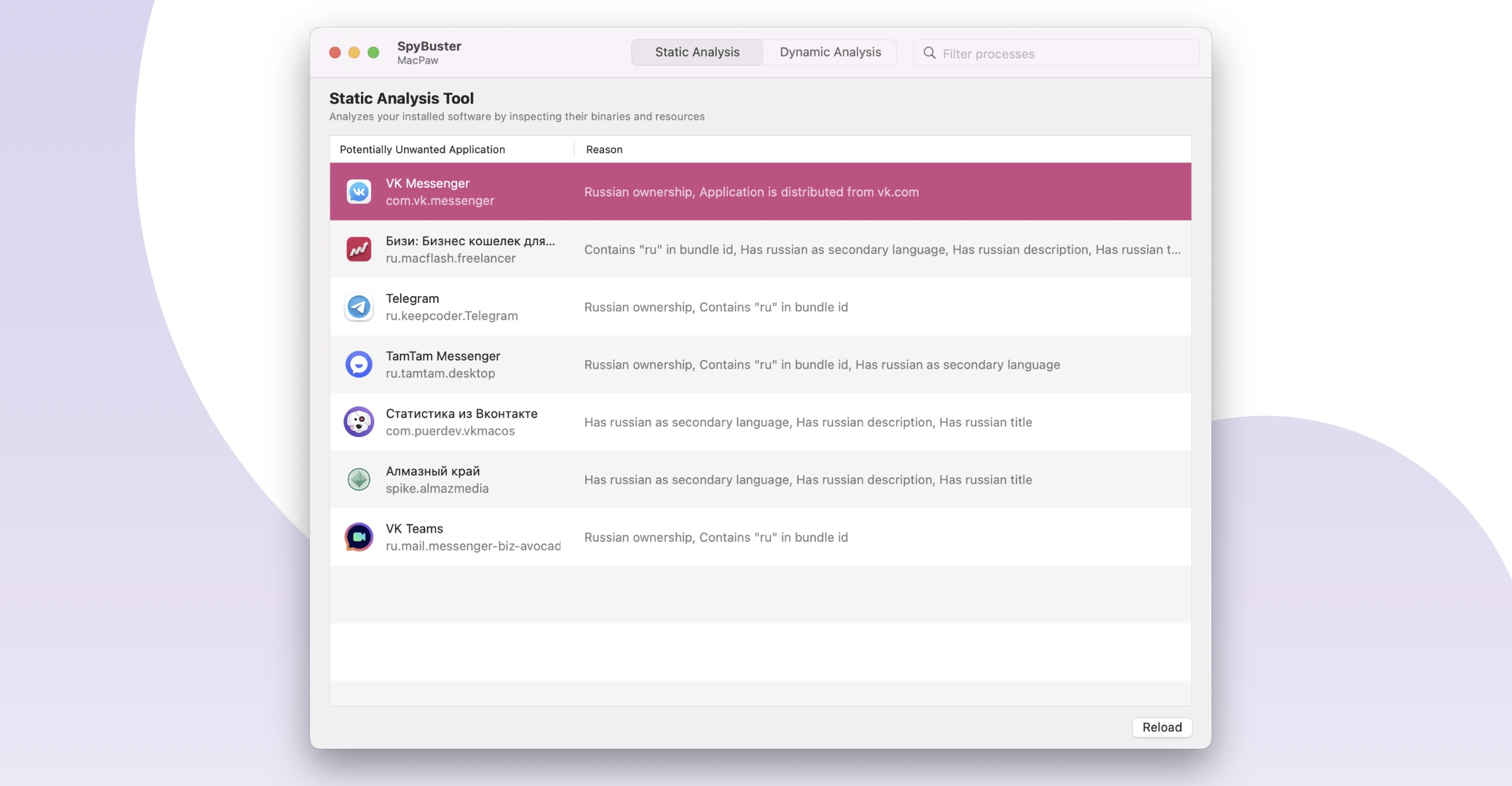The height and width of the screenshot is (786, 1512).
Task: Click the magnifying glass search icon
Action: click(x=929, y=53)
